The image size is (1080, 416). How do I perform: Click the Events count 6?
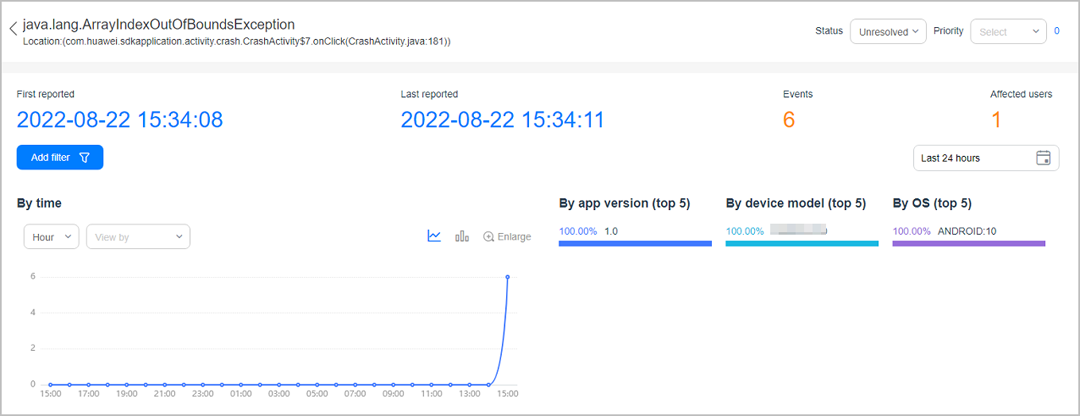tap(789, 120)
